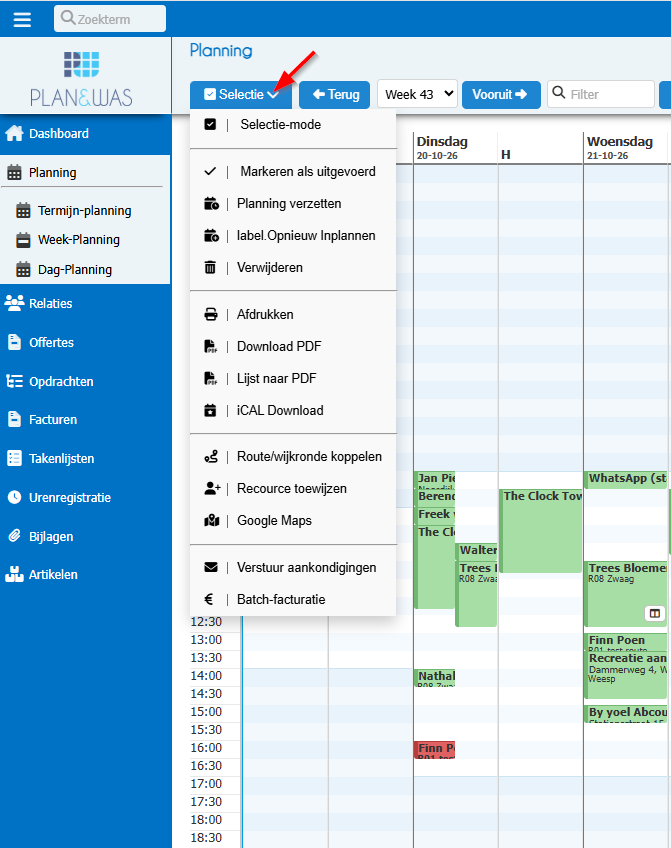This screenshot has width=671, height=848.
Task: Click the Terug back button
Action: coord(335,95)
